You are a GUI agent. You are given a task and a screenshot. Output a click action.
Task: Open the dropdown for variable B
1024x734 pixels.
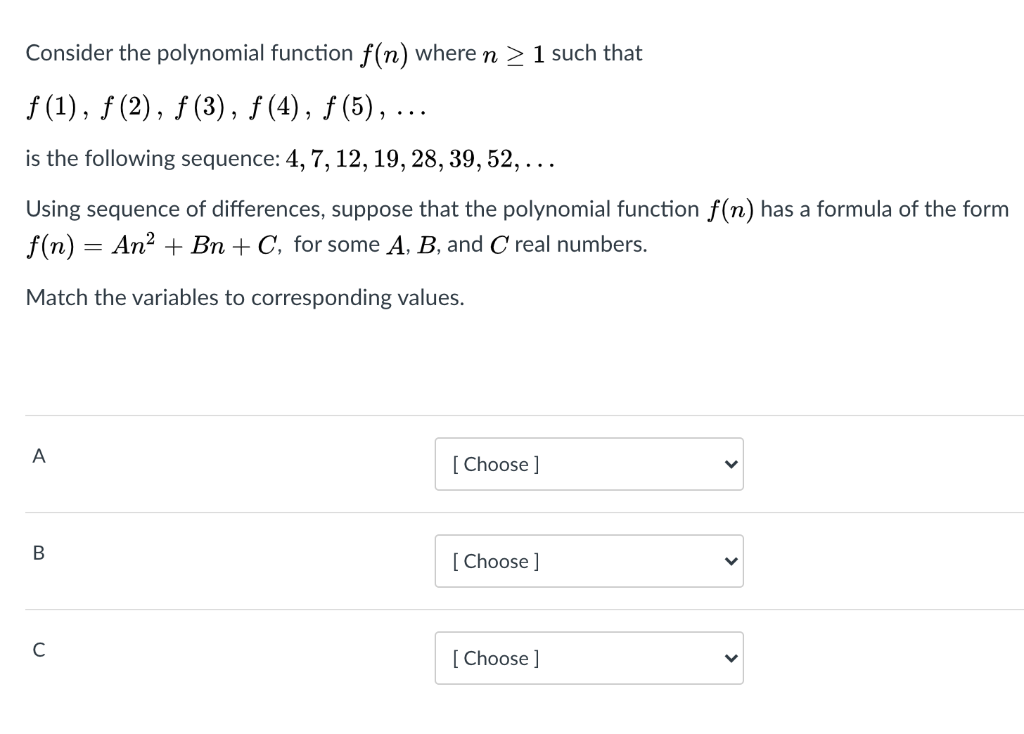(589, 561)
